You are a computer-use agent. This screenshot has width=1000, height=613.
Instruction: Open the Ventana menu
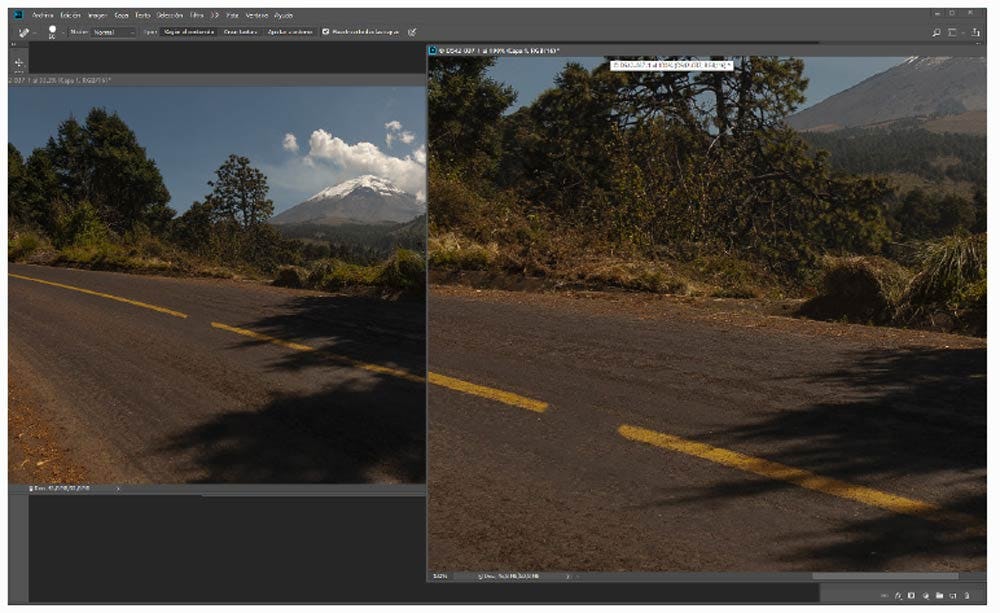[x=256, y=15]
